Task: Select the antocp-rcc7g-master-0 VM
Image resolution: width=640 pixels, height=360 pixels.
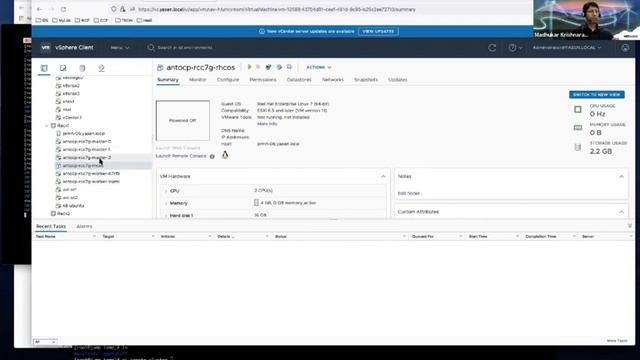Action: [x=87, y=142]
